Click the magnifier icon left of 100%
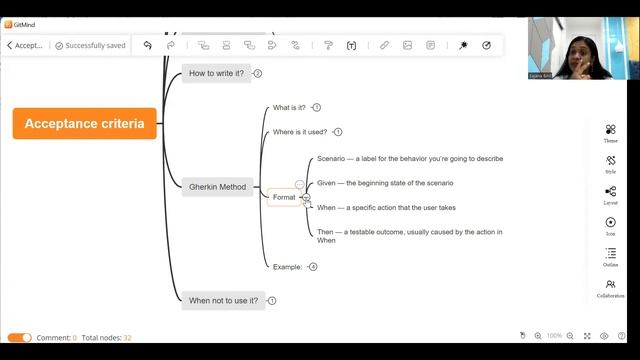 pyautogui.click(x=538, y=336)
